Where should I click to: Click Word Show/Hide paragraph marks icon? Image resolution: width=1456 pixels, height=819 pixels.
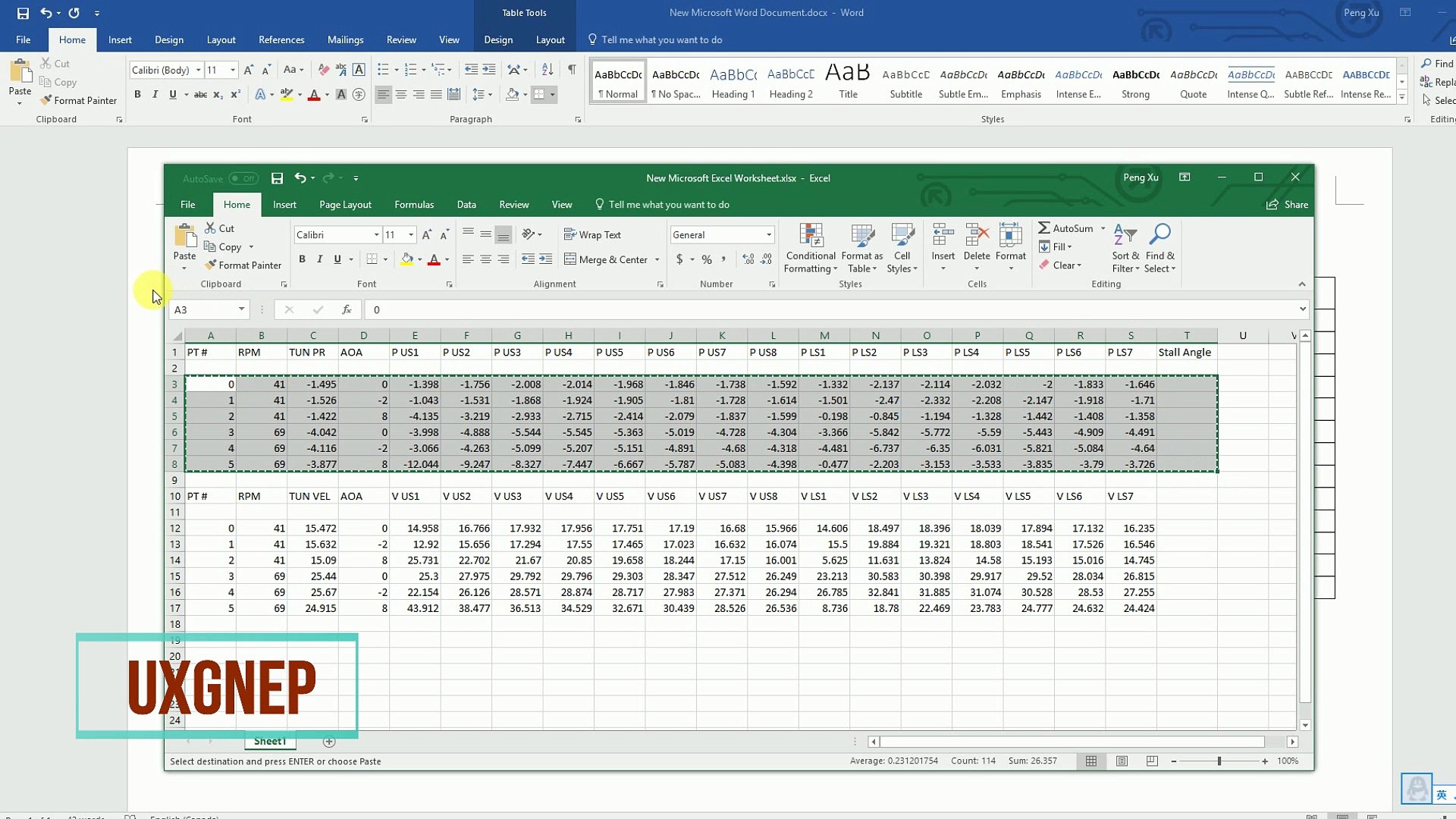pos(572,70)
